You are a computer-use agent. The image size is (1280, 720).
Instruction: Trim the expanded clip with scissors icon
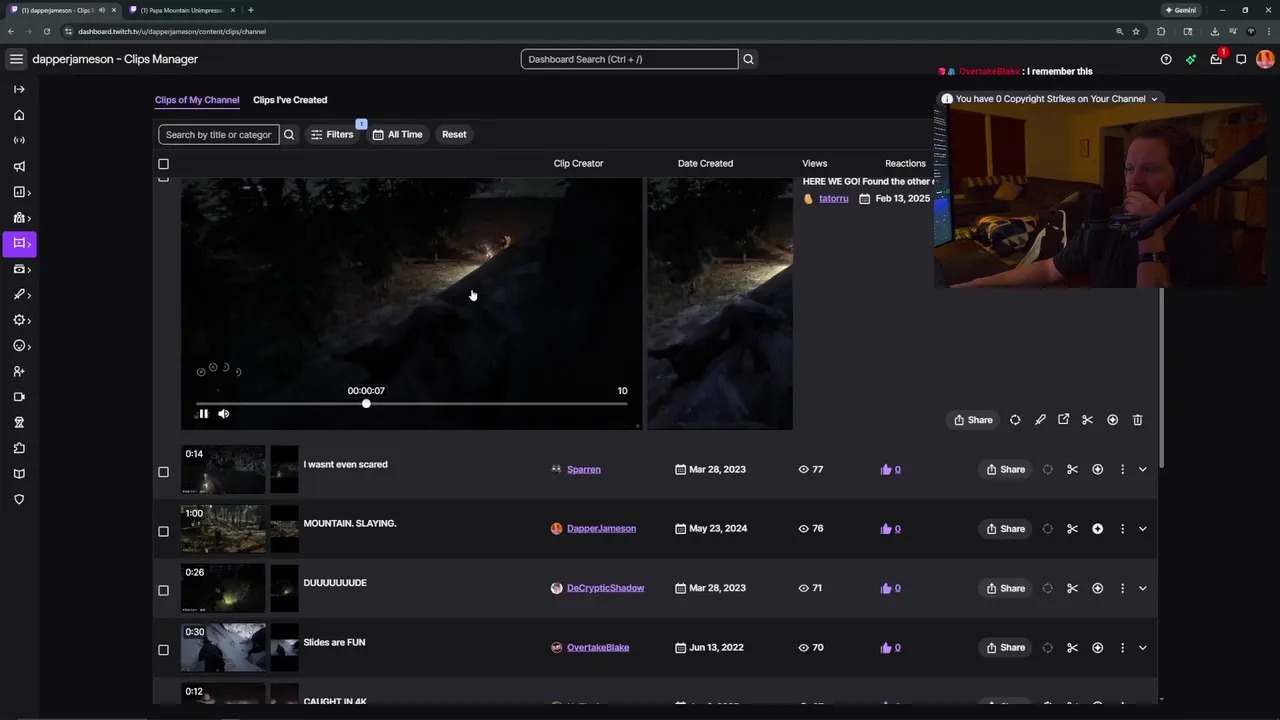coord(1088,420)
